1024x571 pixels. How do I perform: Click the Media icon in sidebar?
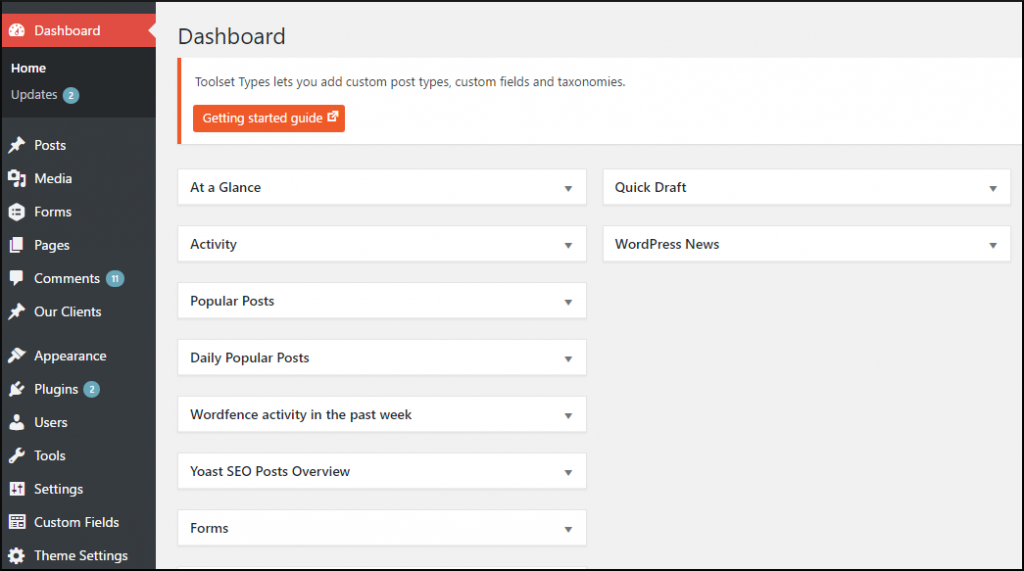click(x=16, y=178)
